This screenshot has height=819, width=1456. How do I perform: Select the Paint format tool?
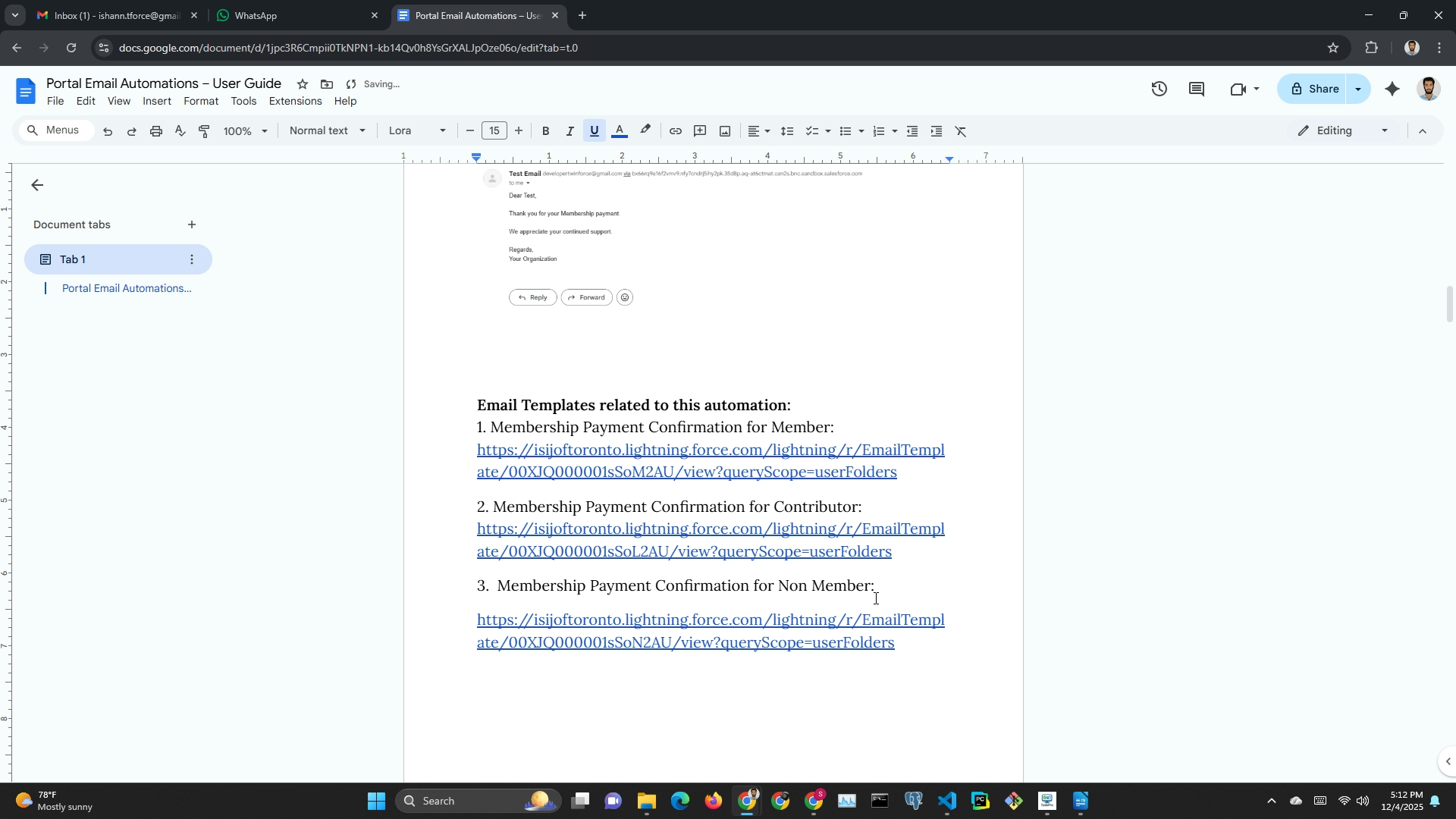[x=204, y=131]
